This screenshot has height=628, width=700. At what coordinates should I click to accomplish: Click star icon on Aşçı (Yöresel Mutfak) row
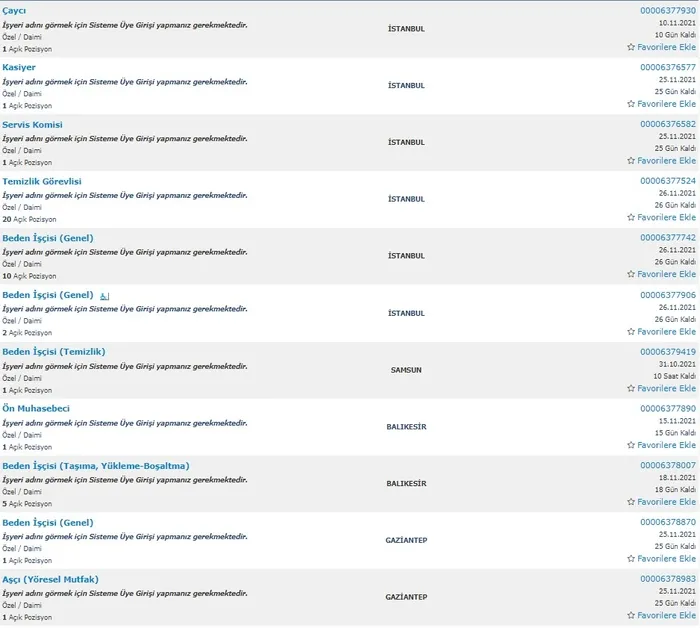click(x=630, y=616)
